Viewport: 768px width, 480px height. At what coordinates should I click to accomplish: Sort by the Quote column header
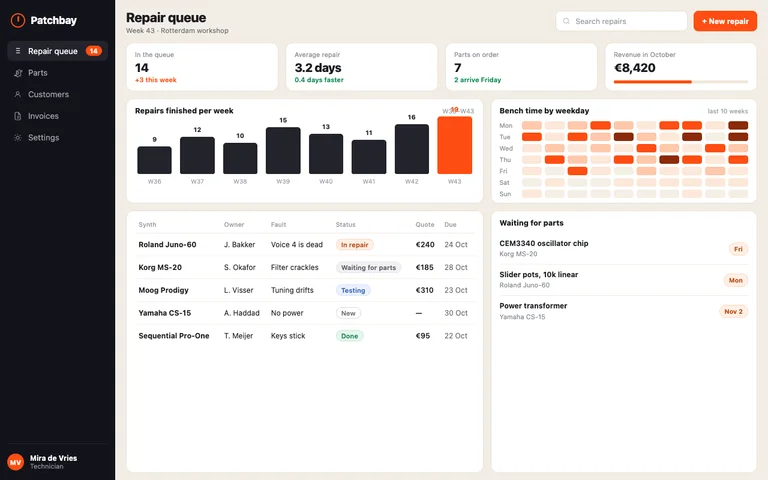point(425,224)
